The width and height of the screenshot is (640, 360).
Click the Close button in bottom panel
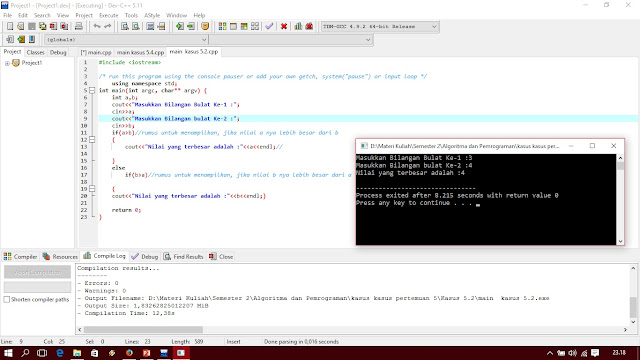pyautogui.click(x=221, y=257)
